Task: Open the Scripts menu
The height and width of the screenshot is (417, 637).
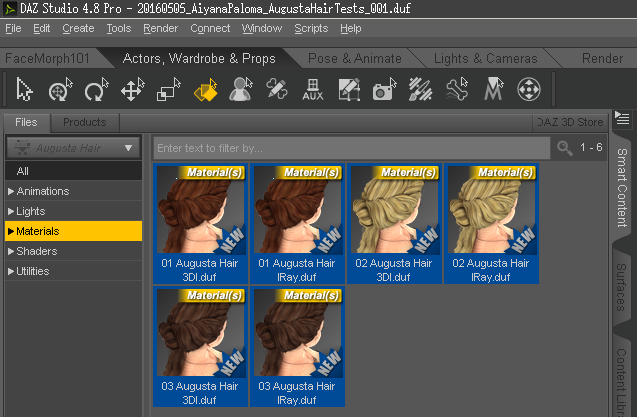Action: pyautogui.click(x=311, y=28)
